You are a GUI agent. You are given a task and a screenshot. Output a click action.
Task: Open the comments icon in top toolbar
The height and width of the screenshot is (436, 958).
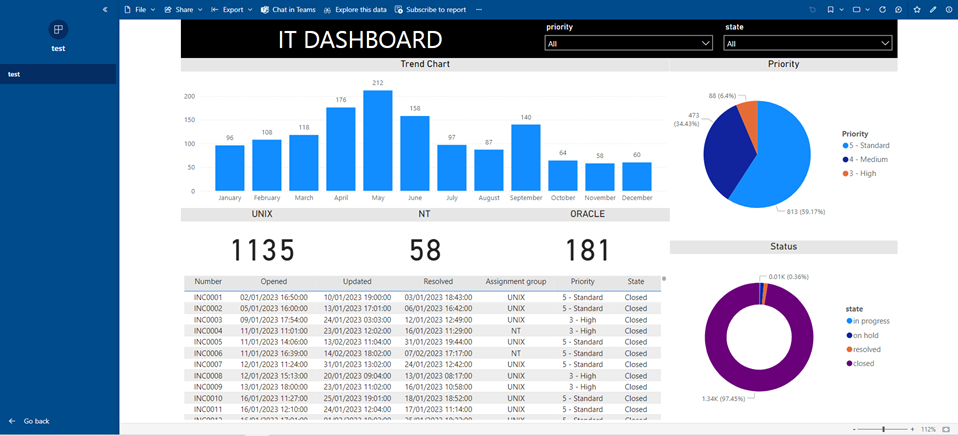click(x=899, y=9)
